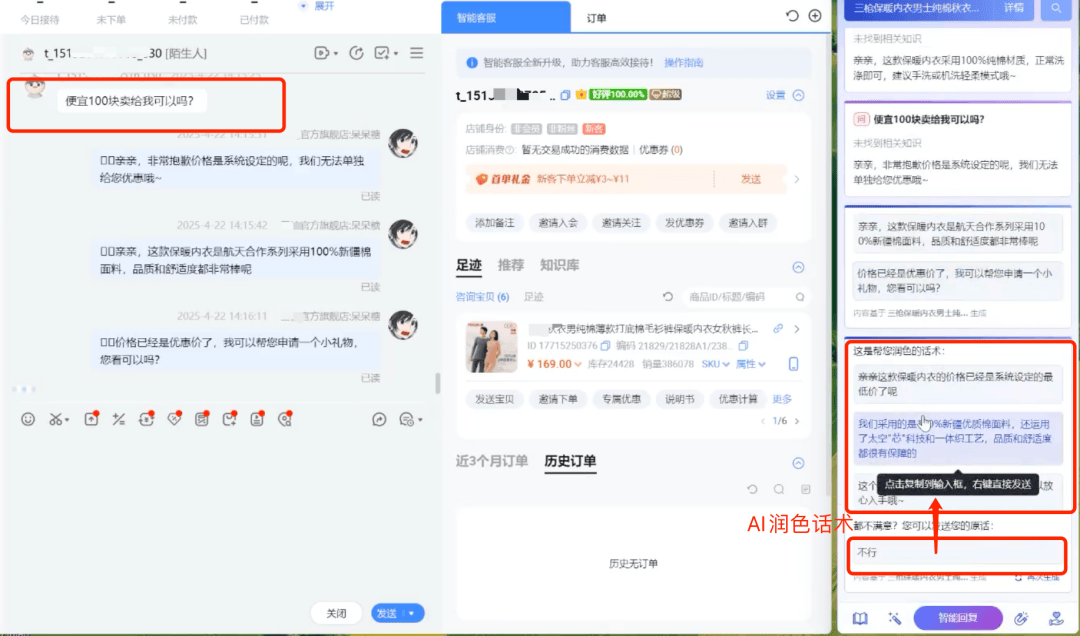Select the 历史订单 tab
Screen dimensions: 1080x636
[570, 461]
